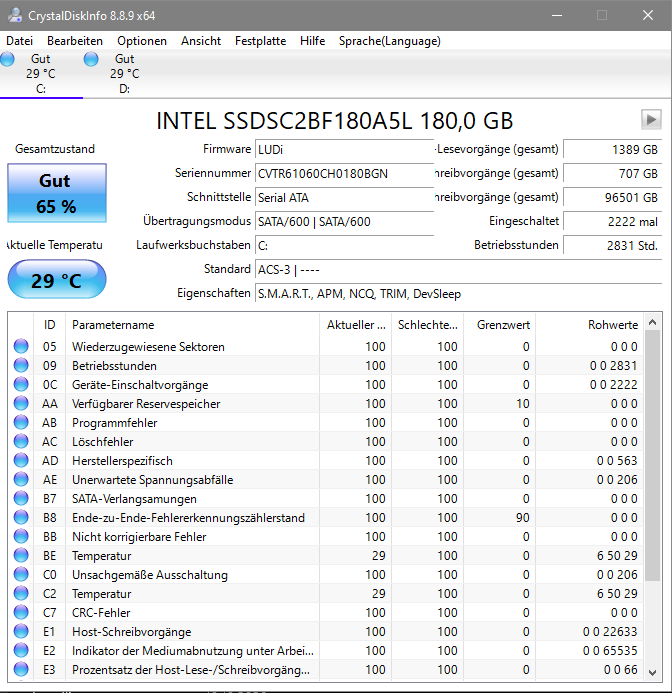This screenshot has height=693, width=672.
Task: Click the status orb for Unsachgemäße Ausschaltung
Action: [x=21, y=575]
